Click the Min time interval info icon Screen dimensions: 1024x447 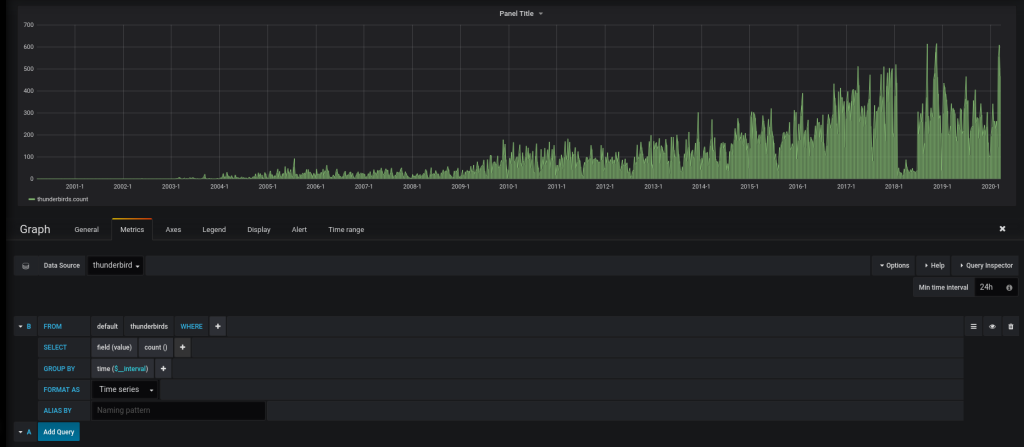coord(1009,288)
